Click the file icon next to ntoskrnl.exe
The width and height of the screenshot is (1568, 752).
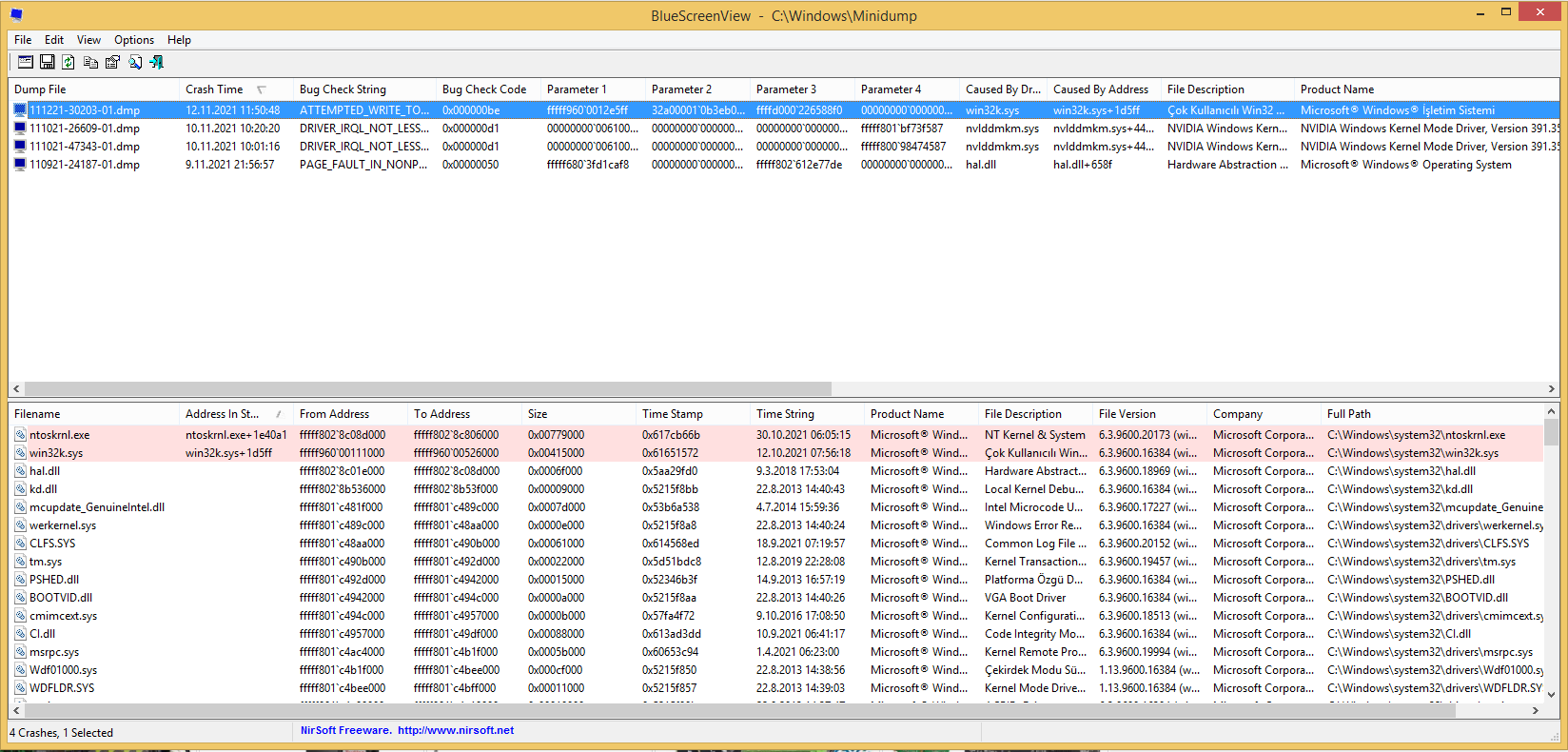(20, 435)
